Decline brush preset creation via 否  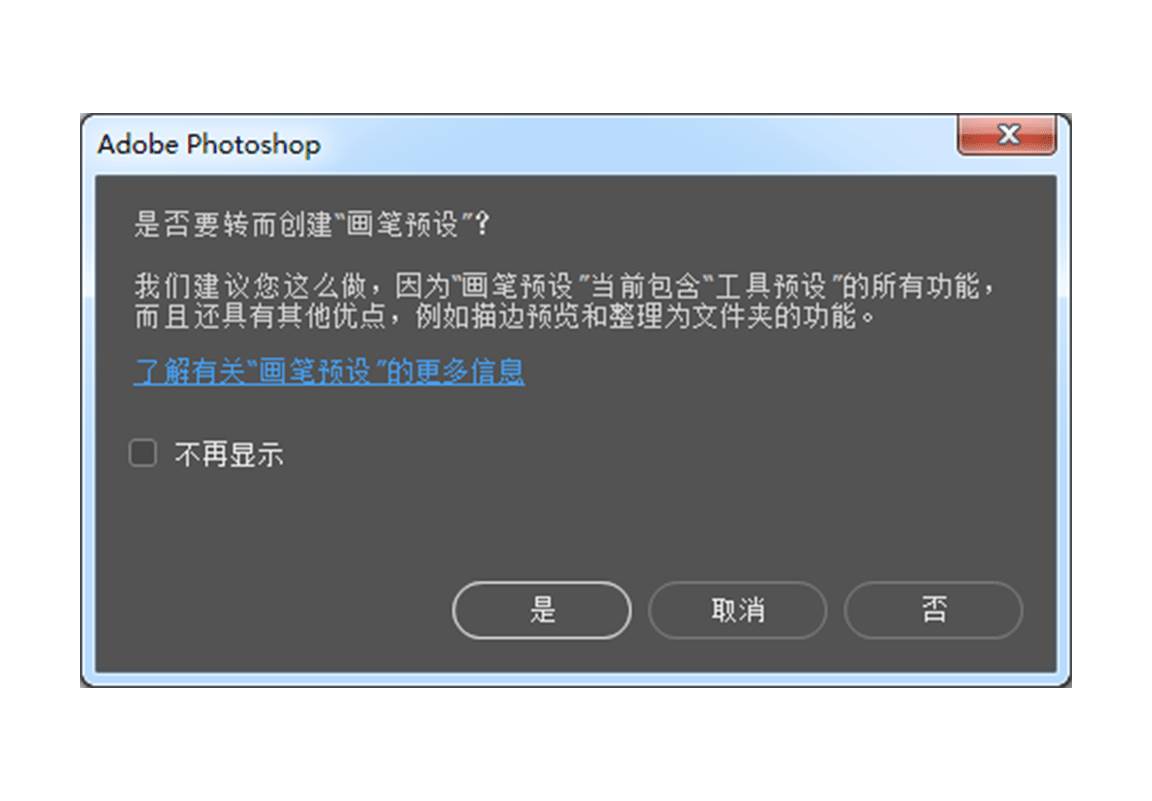click(933, 610)
